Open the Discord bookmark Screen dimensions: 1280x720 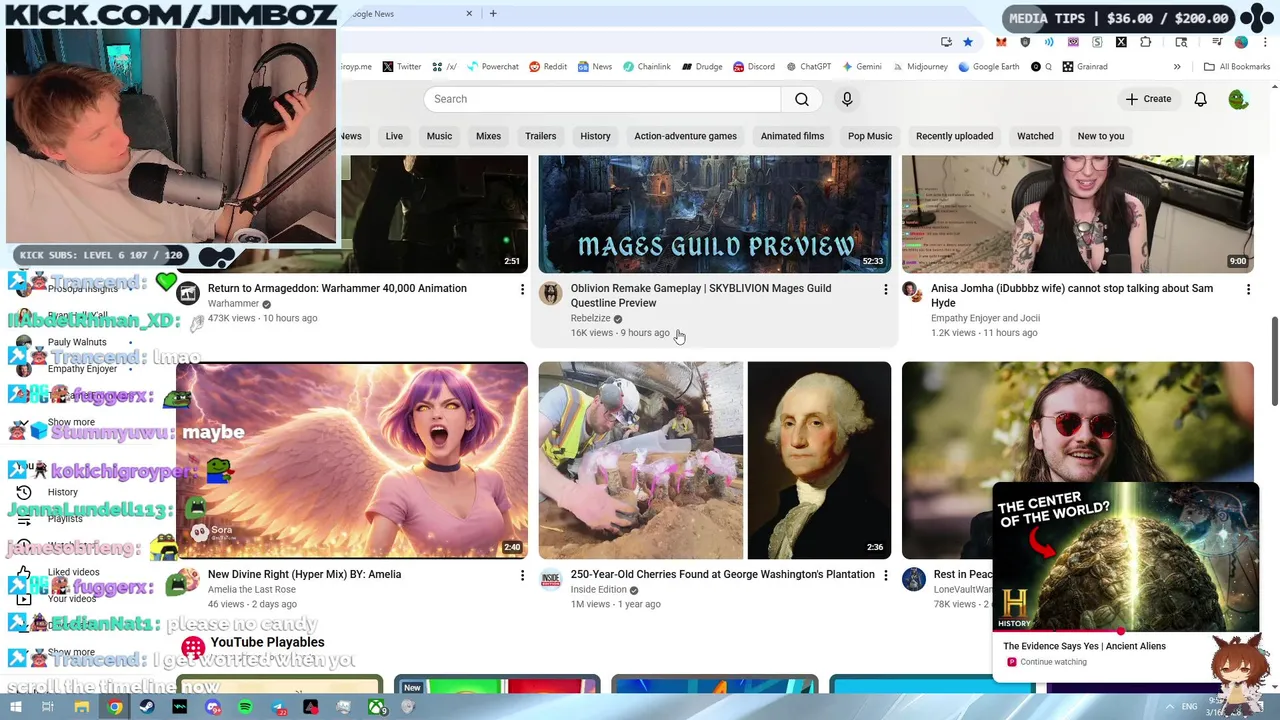click(753, 67)
